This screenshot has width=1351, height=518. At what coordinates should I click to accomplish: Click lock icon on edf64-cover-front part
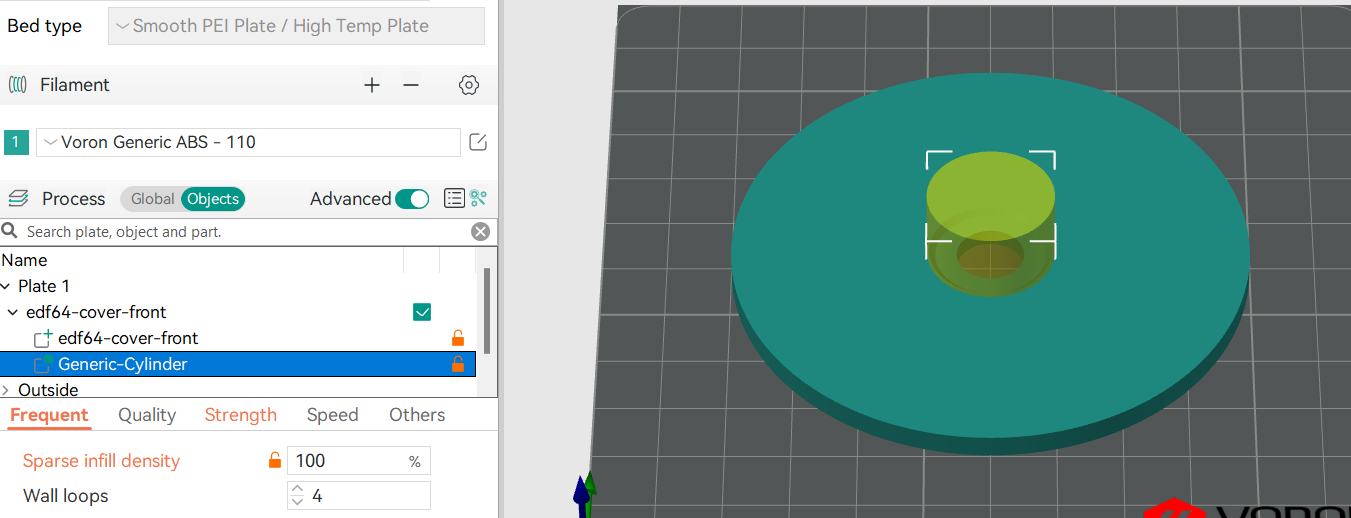click(x=458, y=338)
